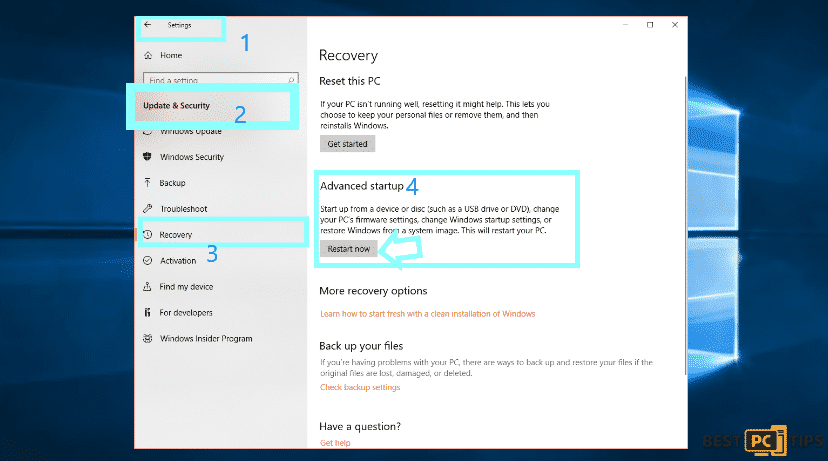The image size is (828, 461).
Task: Click the Windows Security shield icon
Action: tap(147, 156)
